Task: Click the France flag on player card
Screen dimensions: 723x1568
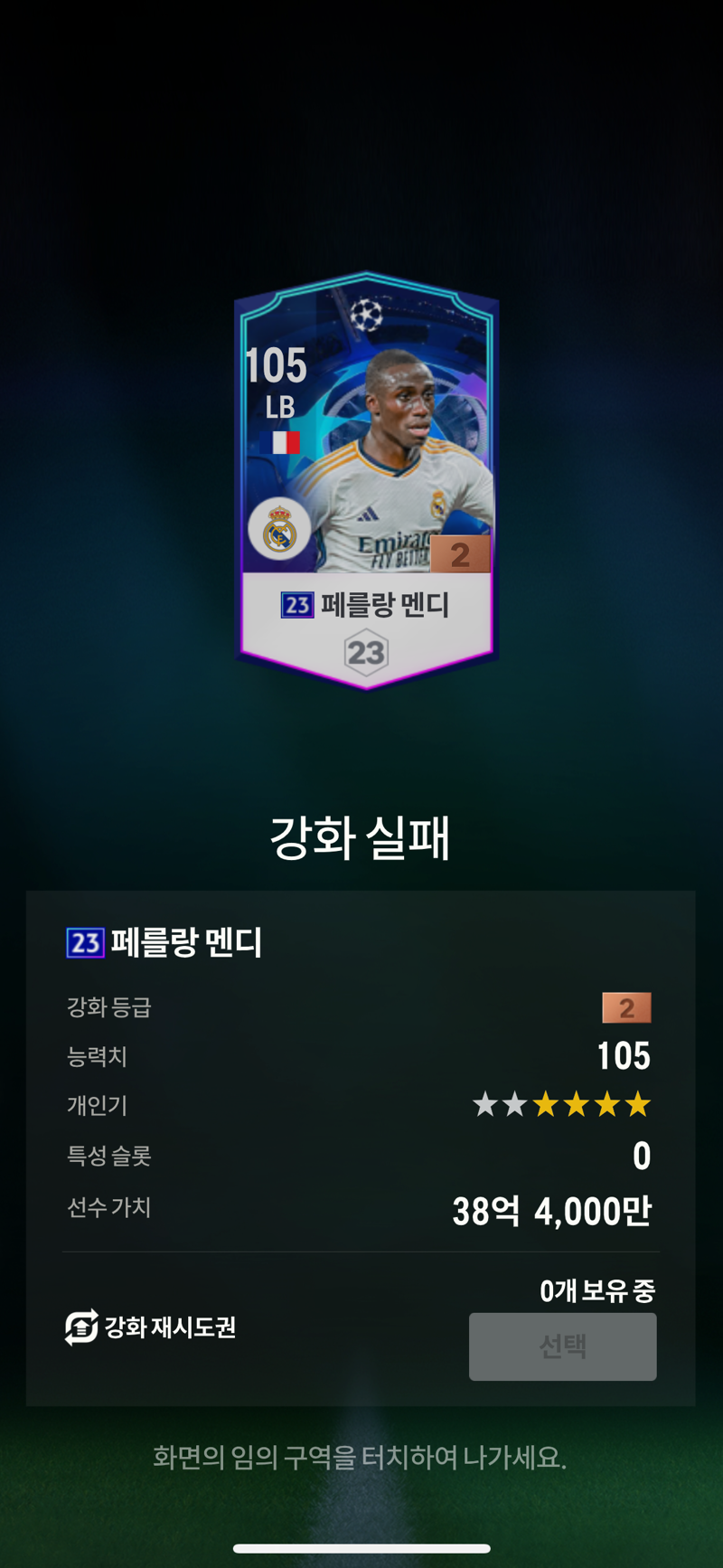Action: pyautogui.click(x=285, y=442)
